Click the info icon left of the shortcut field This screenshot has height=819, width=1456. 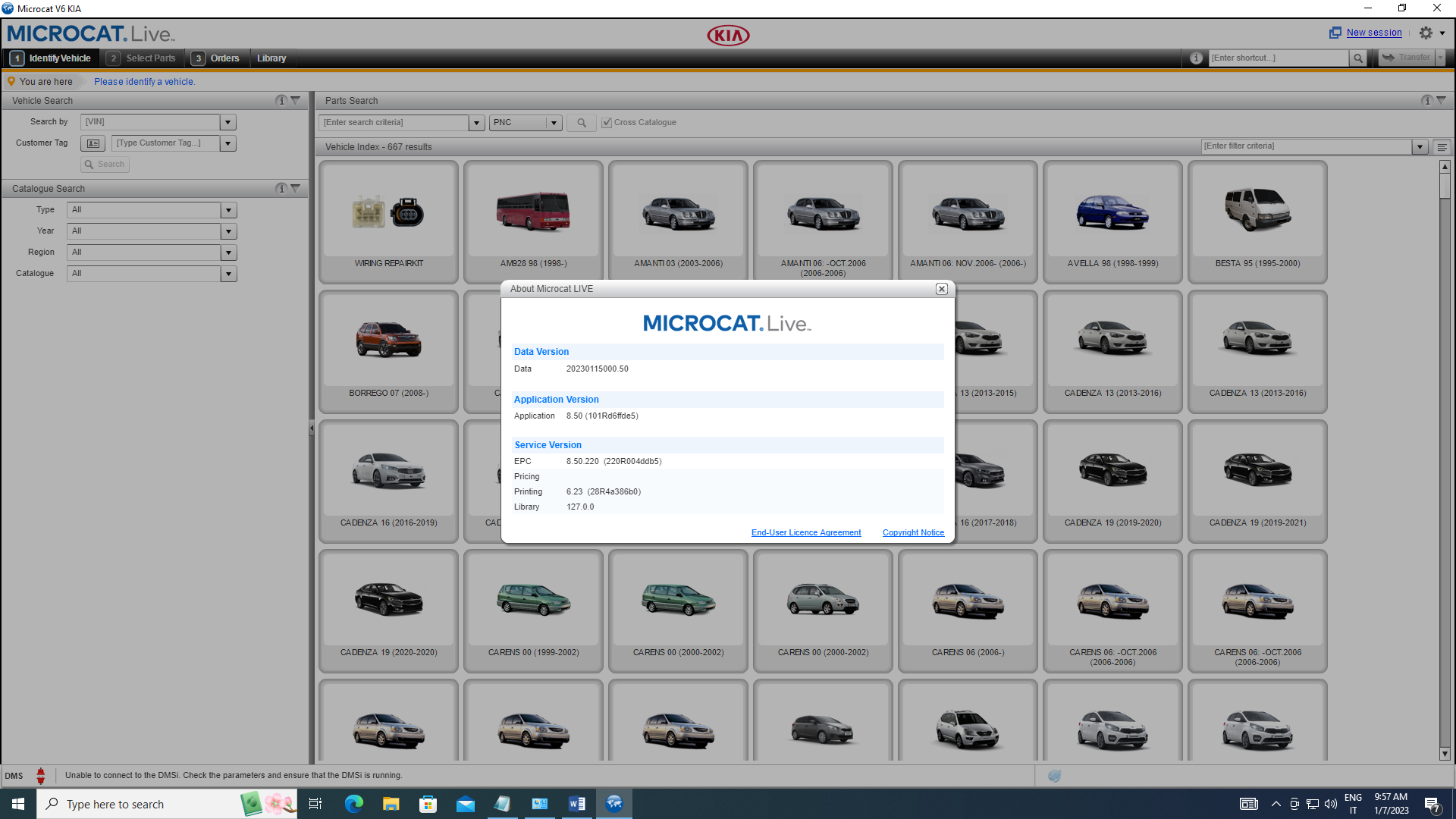[x=1197, y=58]
